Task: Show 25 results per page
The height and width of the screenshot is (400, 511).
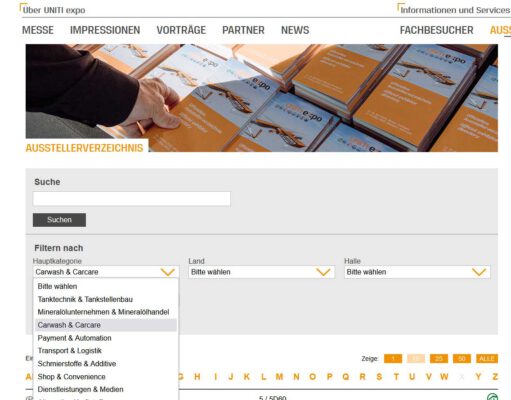Action: pyautogui.click(x=439, y=359)
